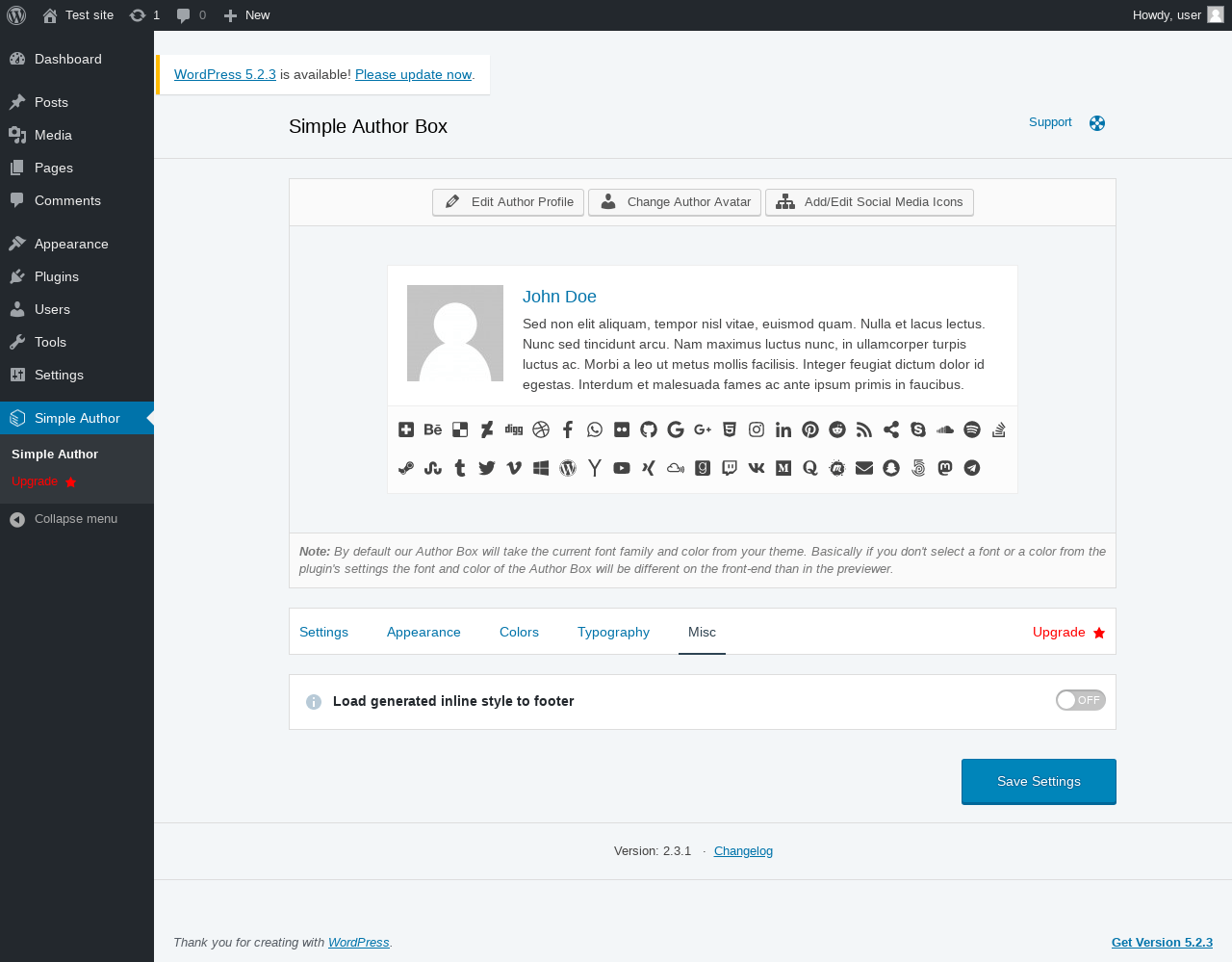Click the Reddit social icon
Screen dimensions: 1232x962
pos(837,429)
